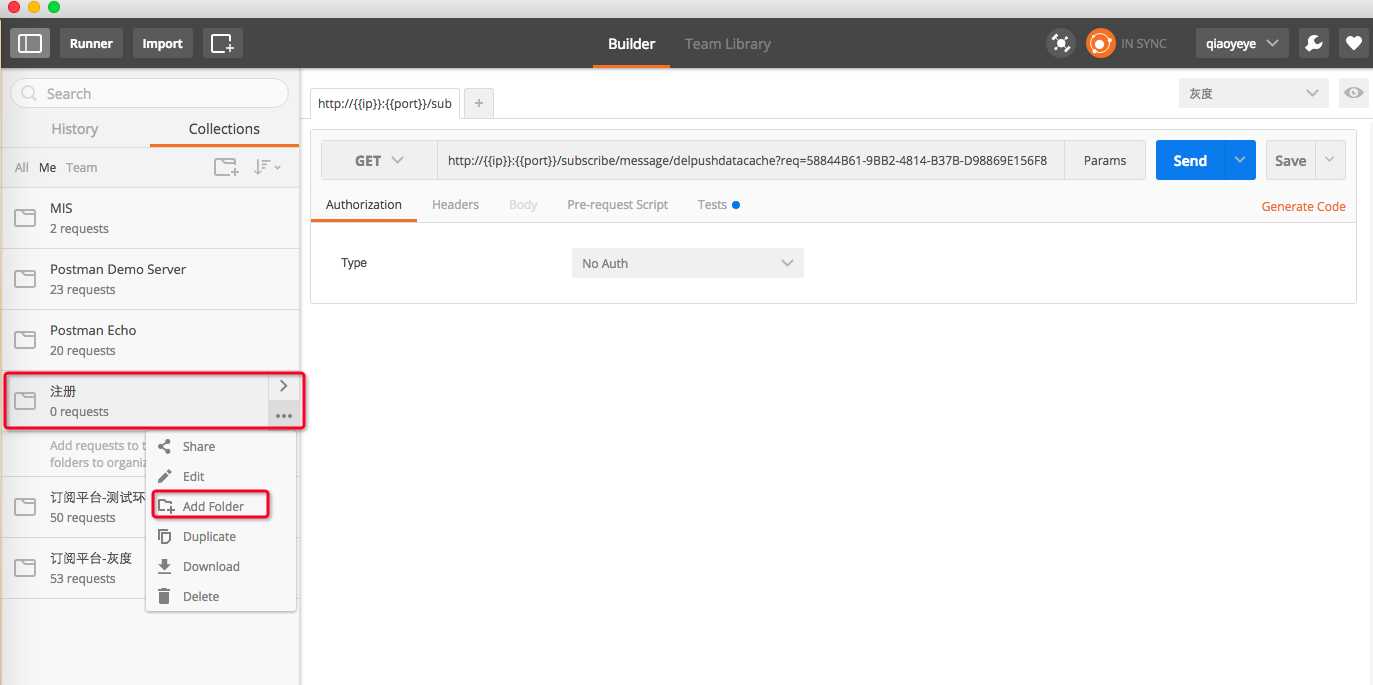Open Headers tab
1373x685 pixels.
pyautogui.click(x=455, y=204)
